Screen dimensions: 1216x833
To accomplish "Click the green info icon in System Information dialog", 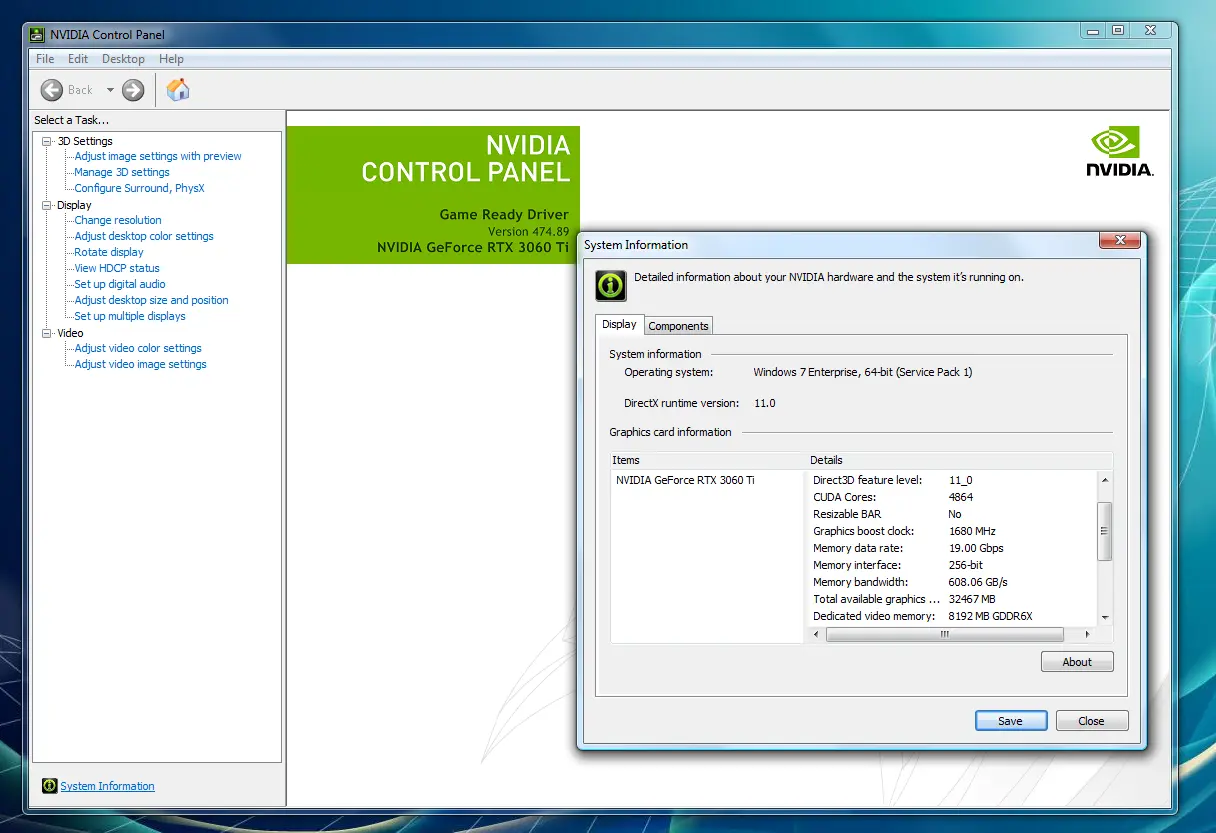I will click(x=610, y=285).
